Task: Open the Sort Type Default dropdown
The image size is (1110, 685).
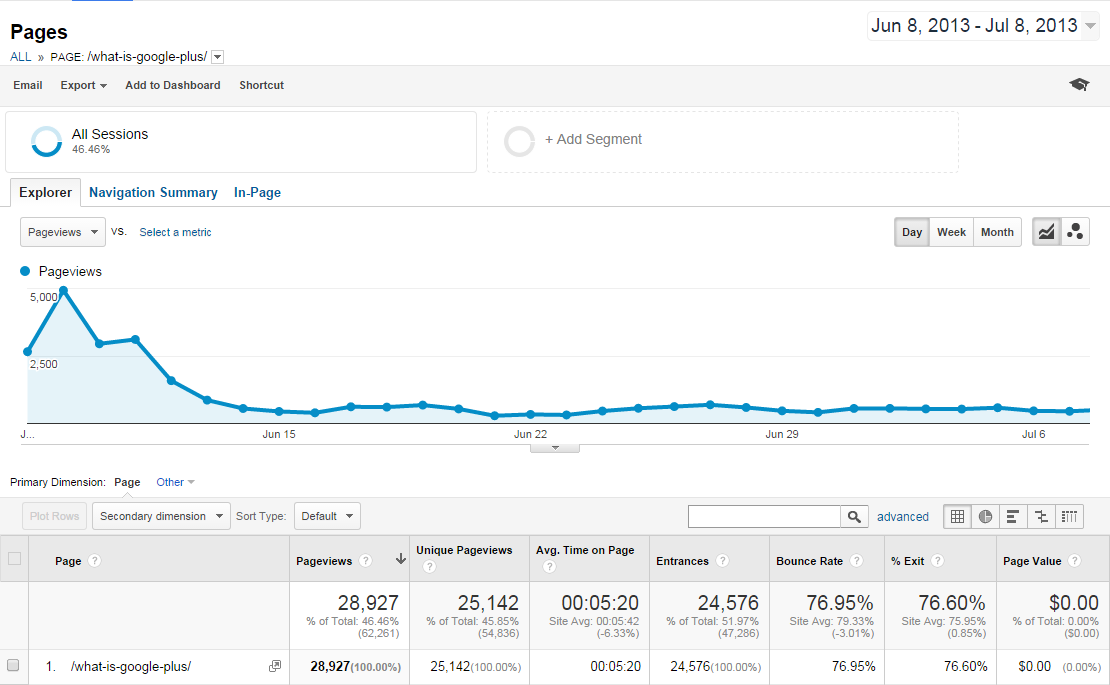Action: pyautogui.click(x=327, y=516)
